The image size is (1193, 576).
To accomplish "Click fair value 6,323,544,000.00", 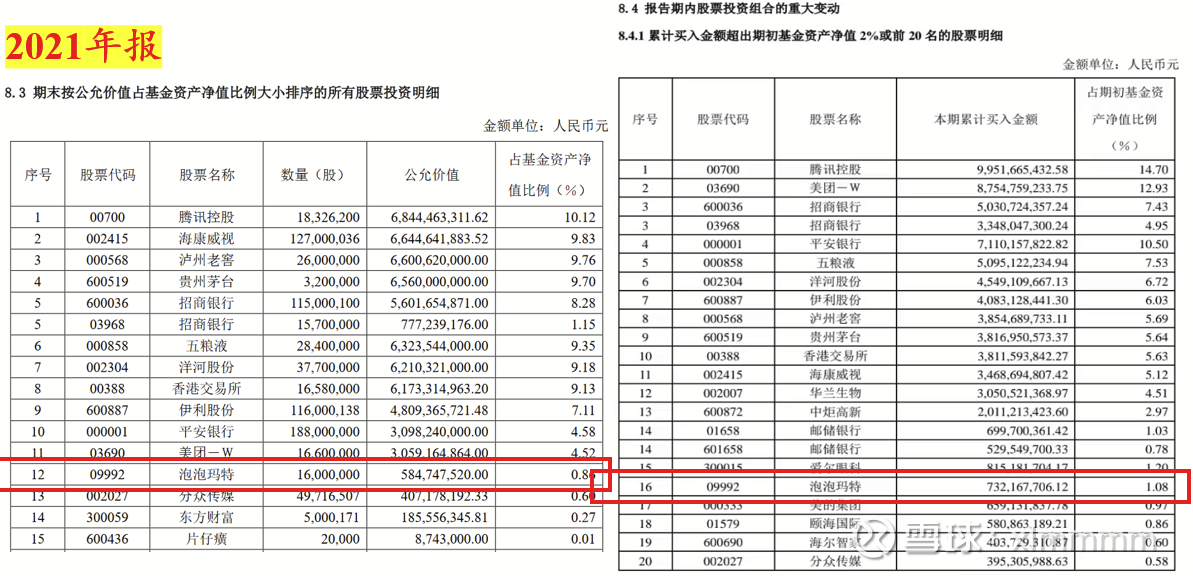I will point(440,345).
